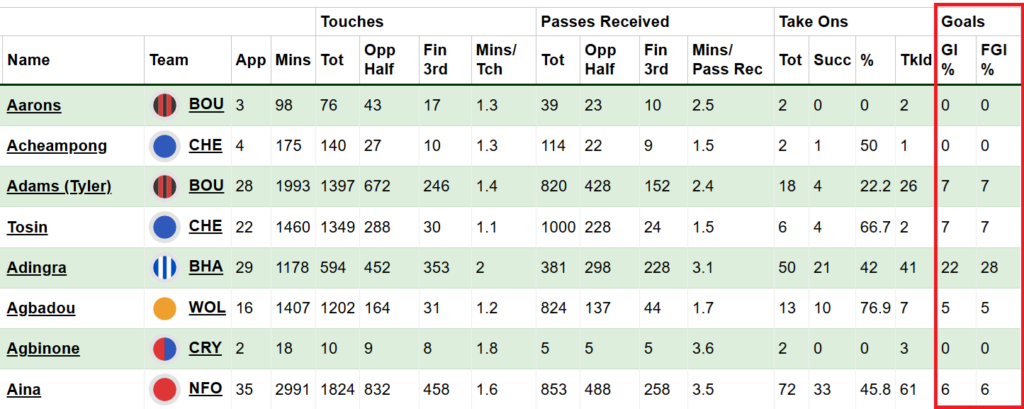1024x409 pixels.
Task: Click the Bournemouth crest in Adams (Tyler) row
Action: (x=164, y=187)
